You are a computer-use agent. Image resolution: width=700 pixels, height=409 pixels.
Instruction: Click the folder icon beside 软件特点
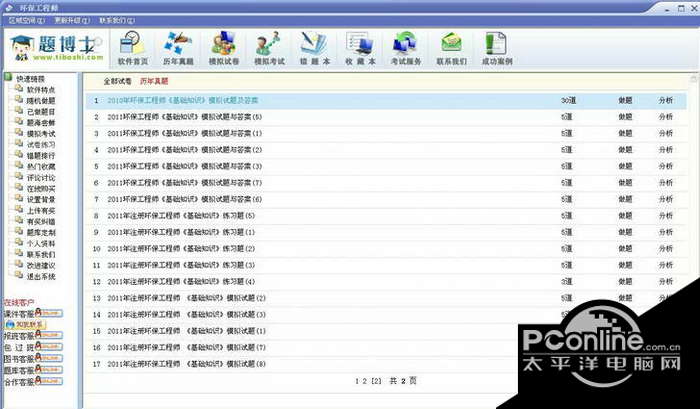pos(19,88)
